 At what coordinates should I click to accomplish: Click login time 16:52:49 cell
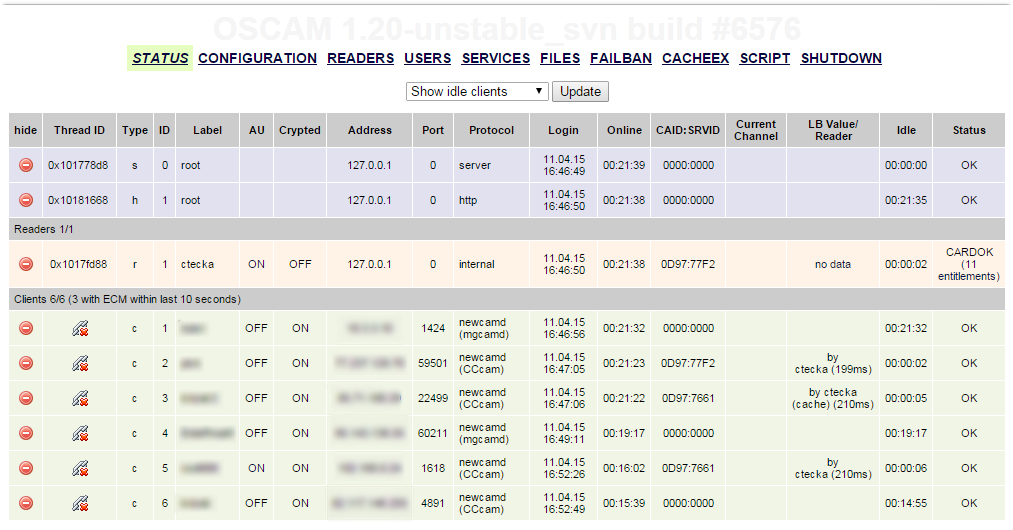564,503
